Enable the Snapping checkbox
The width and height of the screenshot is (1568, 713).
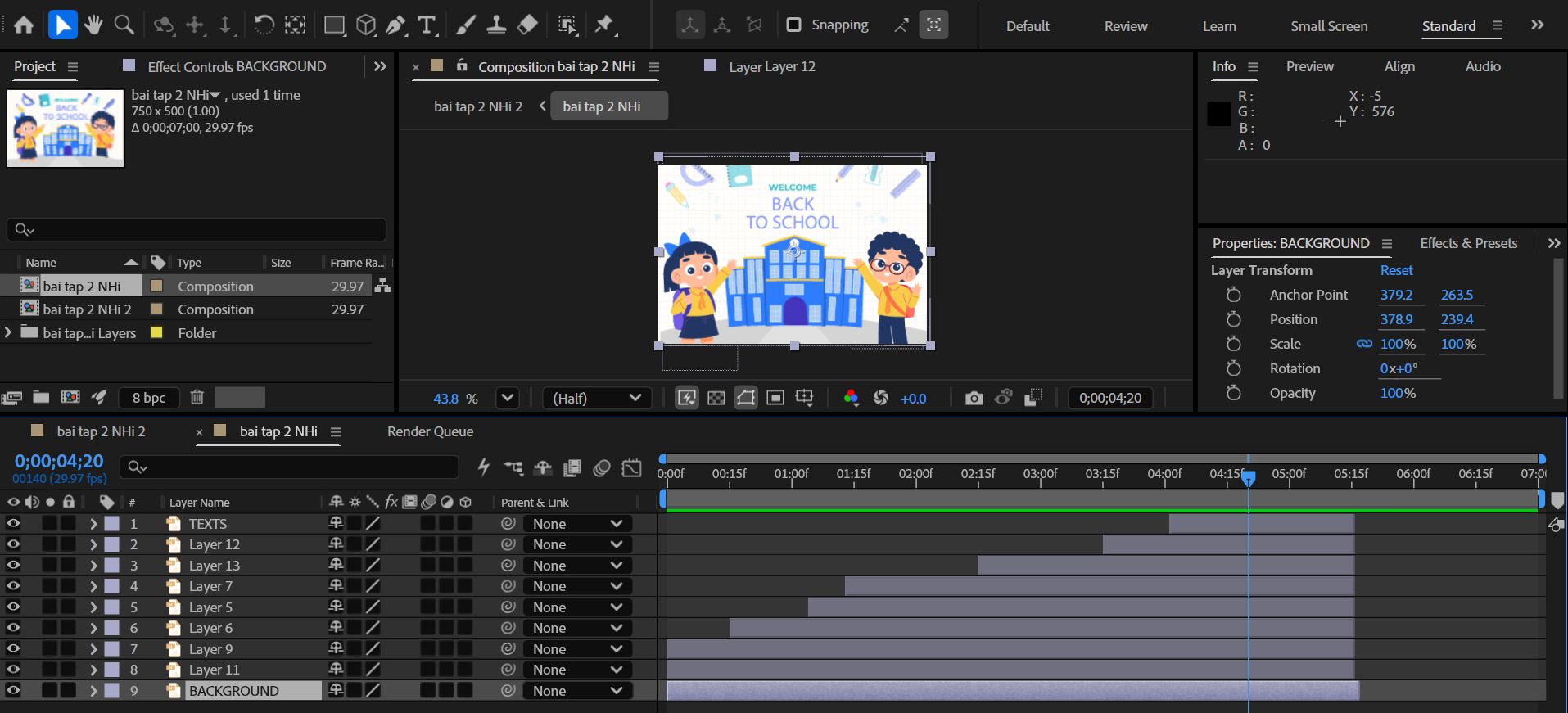793,25
